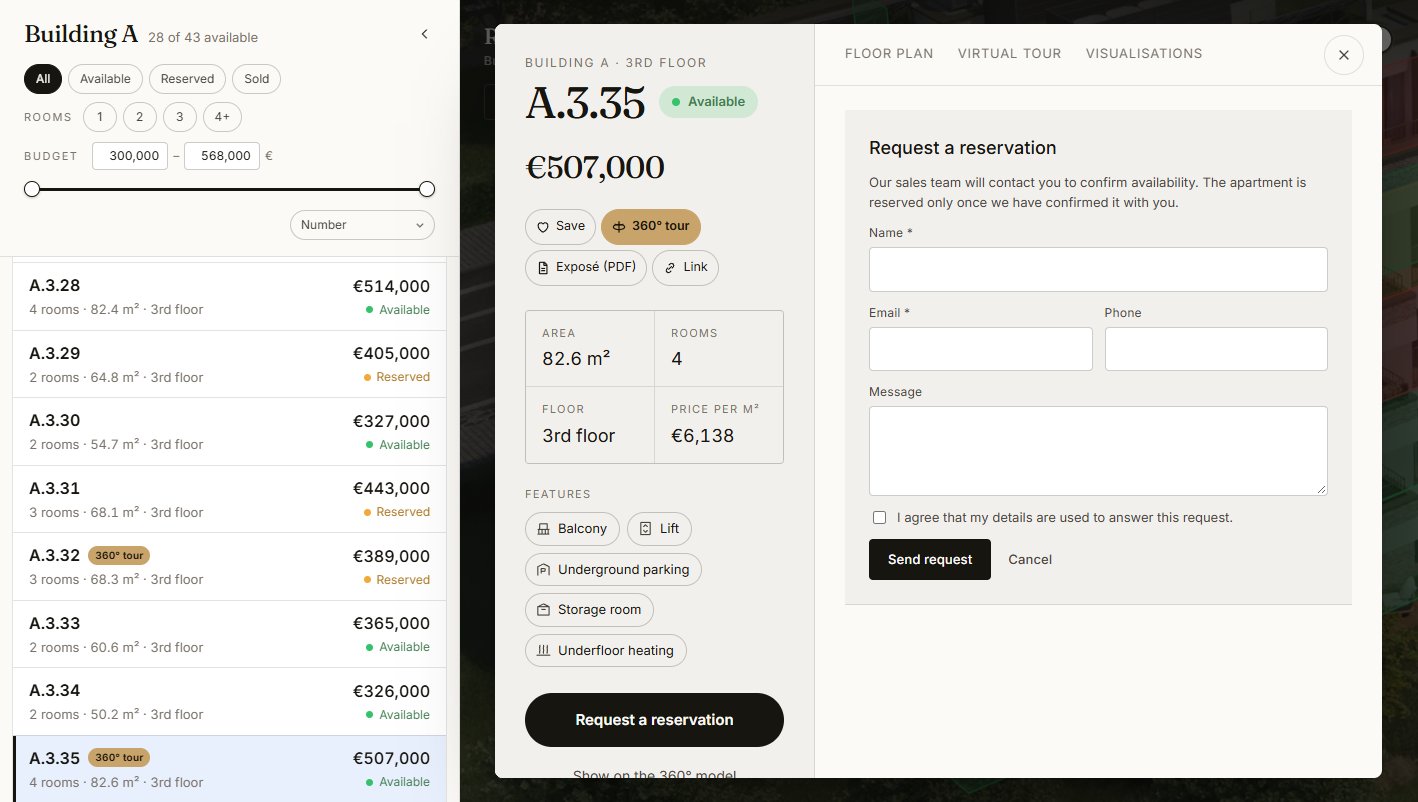Switch to the Floor Plan tab
This screenshot has width=1418, height=802.
[889, 54]
